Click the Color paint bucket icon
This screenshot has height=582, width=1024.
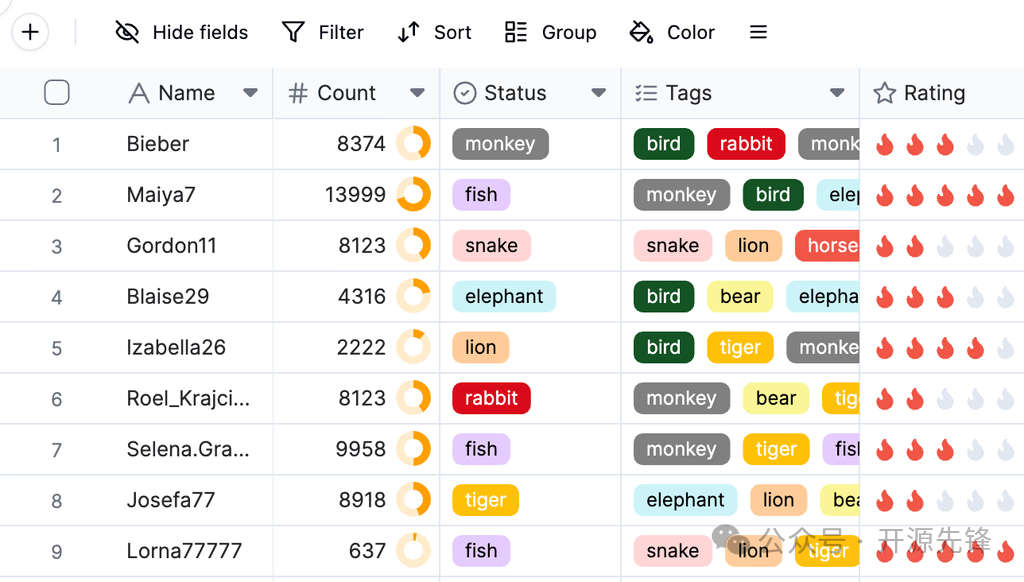pos(641,32)
